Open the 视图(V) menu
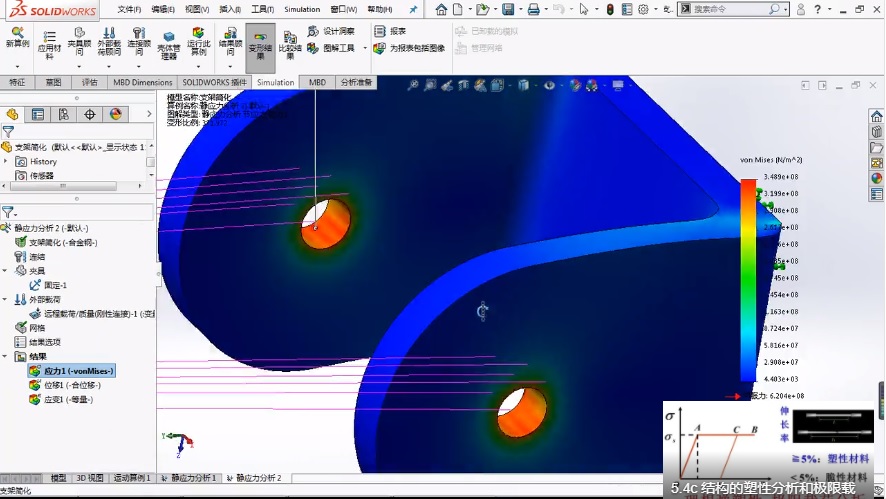 pos(197,9)
